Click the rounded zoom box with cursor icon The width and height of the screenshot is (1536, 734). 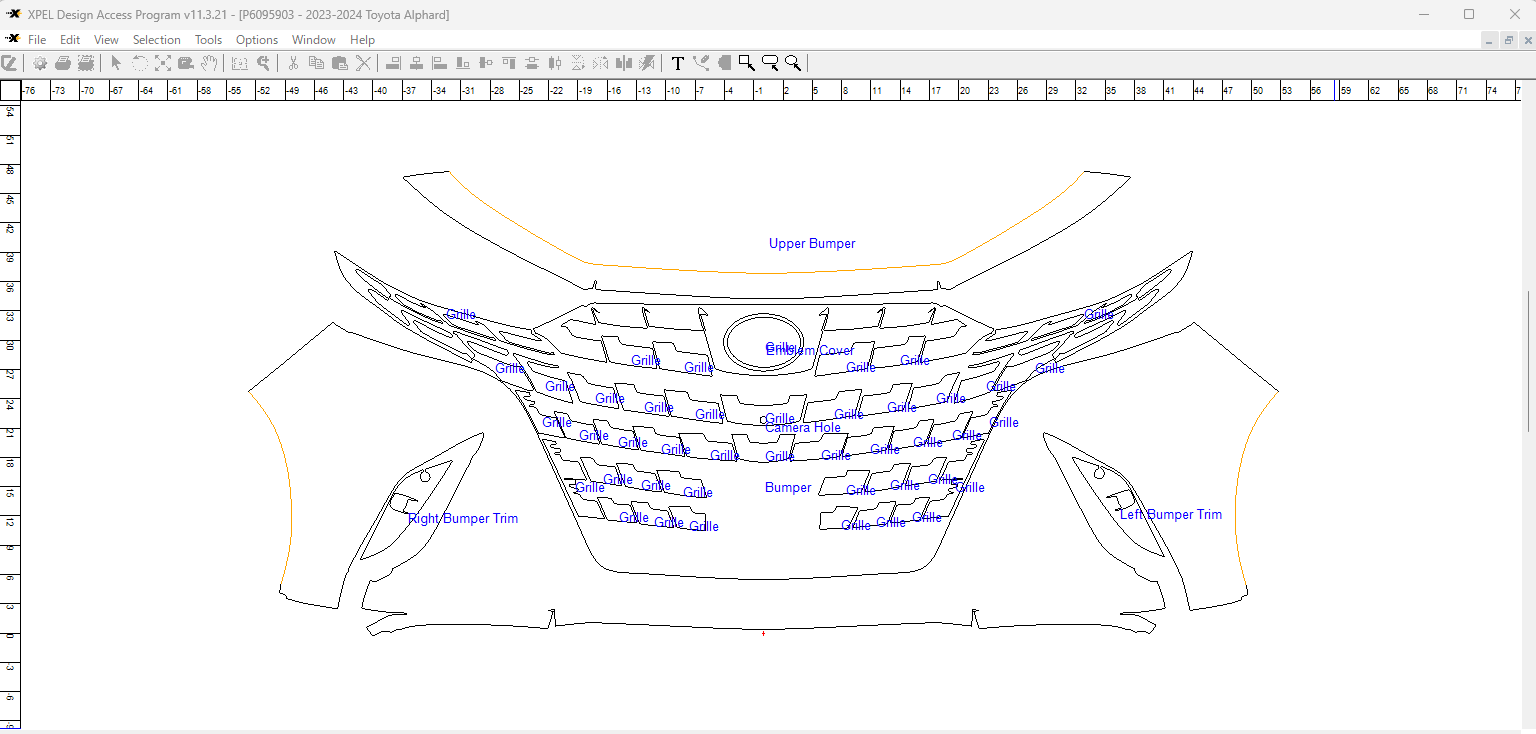coord(770,63)
